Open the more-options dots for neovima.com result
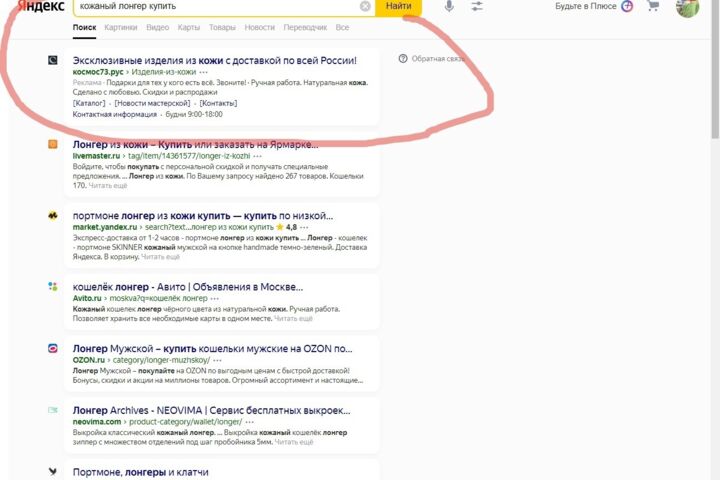This screenshot has height=480, width=720. (249, 422)
